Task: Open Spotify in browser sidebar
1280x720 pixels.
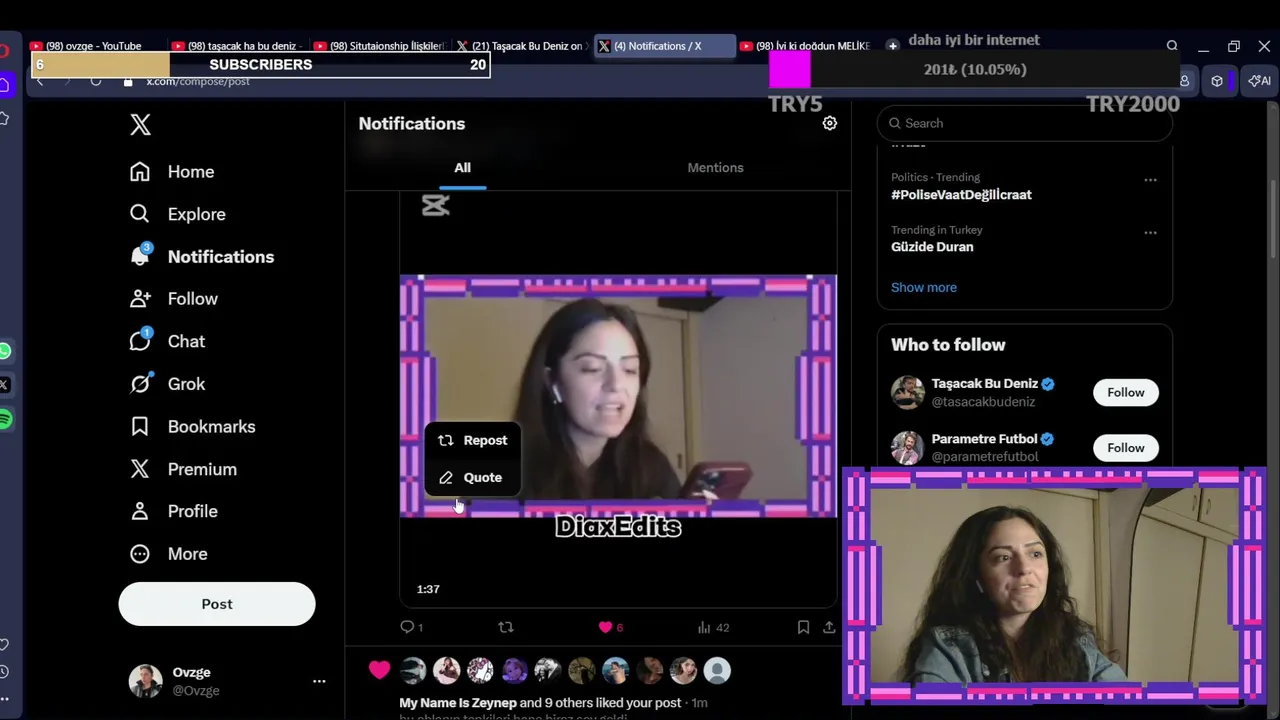Action: (5, 419)
